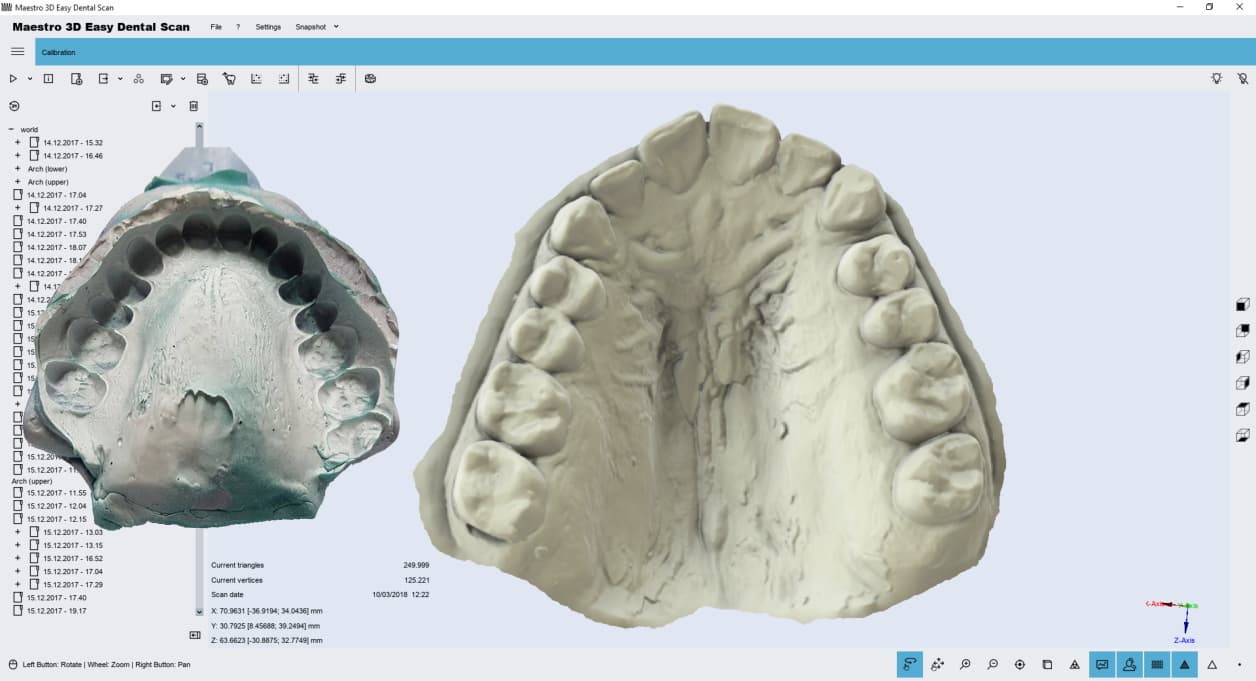The width and height of the screenshot is (1256, 681).
Task: Expand the first Arch (lower) node
Action: click(17, 168)
